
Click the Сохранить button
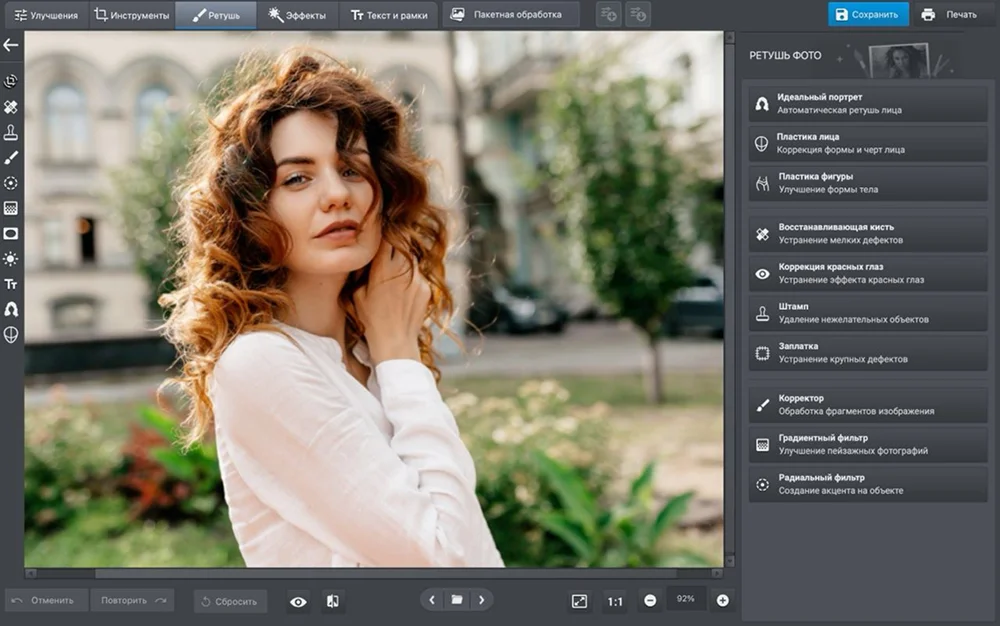[867, 15]
